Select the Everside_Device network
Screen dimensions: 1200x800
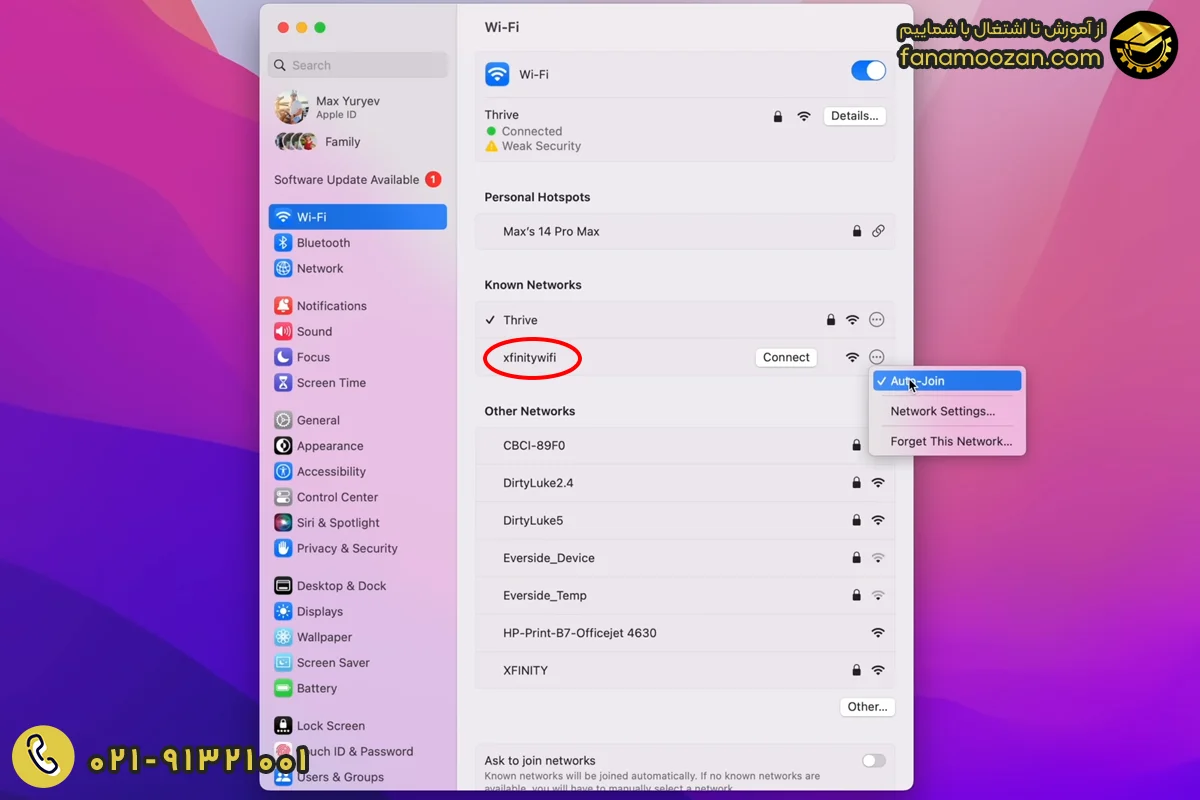684,558
